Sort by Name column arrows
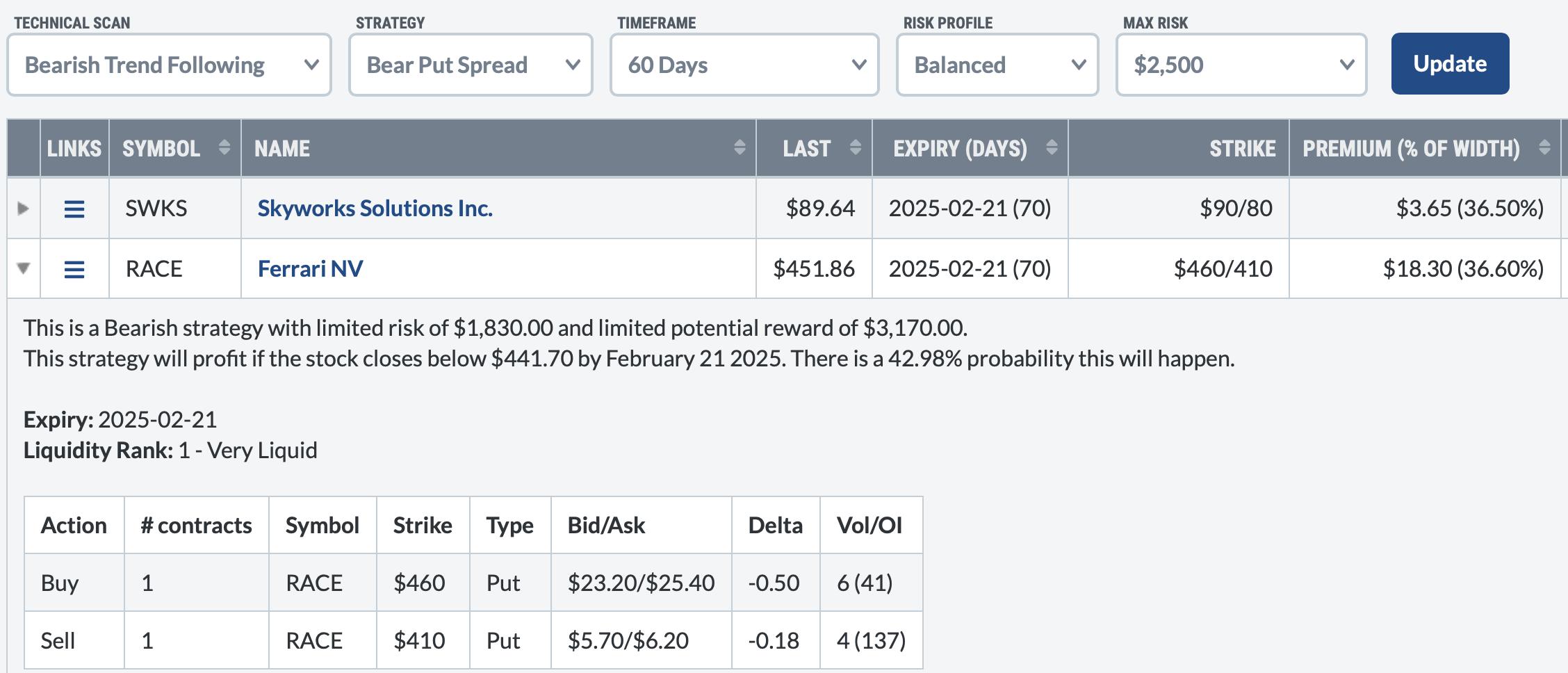1568x673 pixels. [740, 148]
